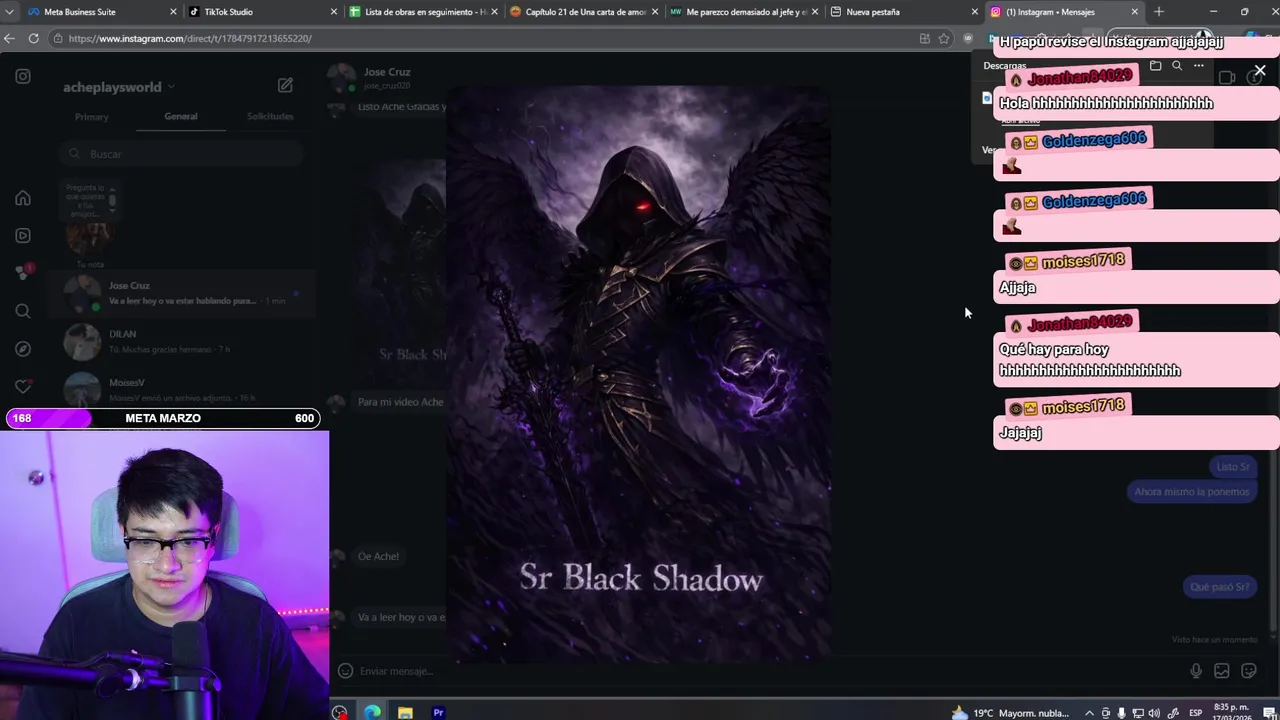This screenshot has width=1280, height=720.
Task: Switch to Meta Business Suite tab
Action: [100, 12]
